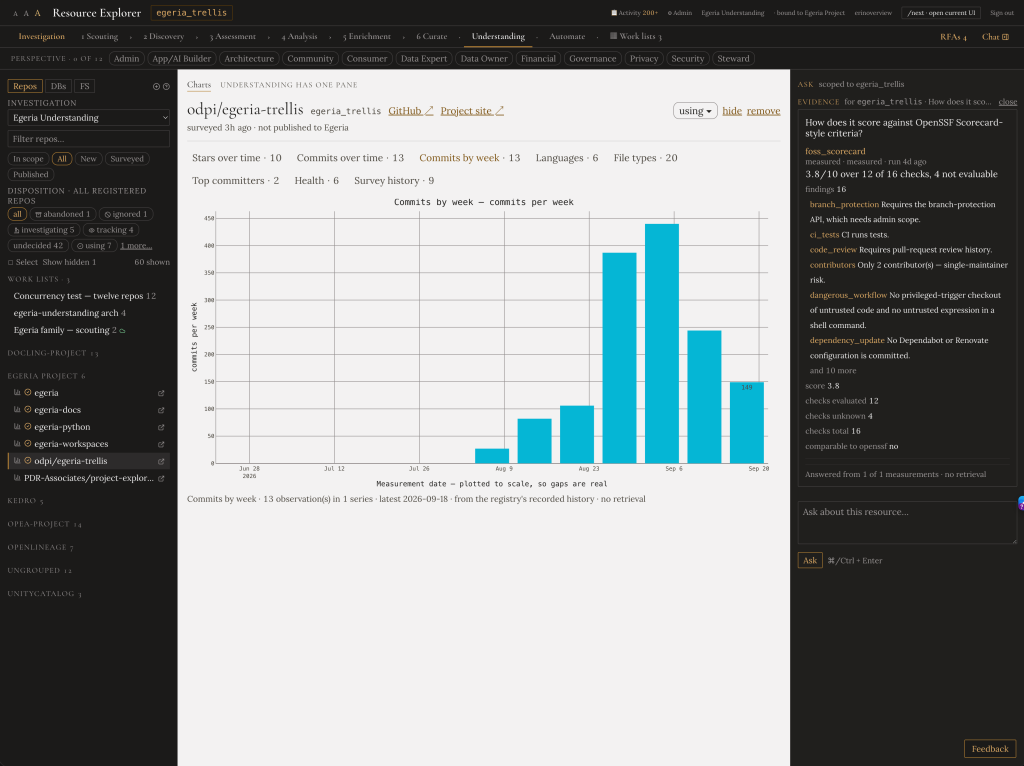Filter disposition by abandoned 1
Image resolution: width=1024 pixels, height=766 pixels.
pyautogui.click(x=63, y=214)
